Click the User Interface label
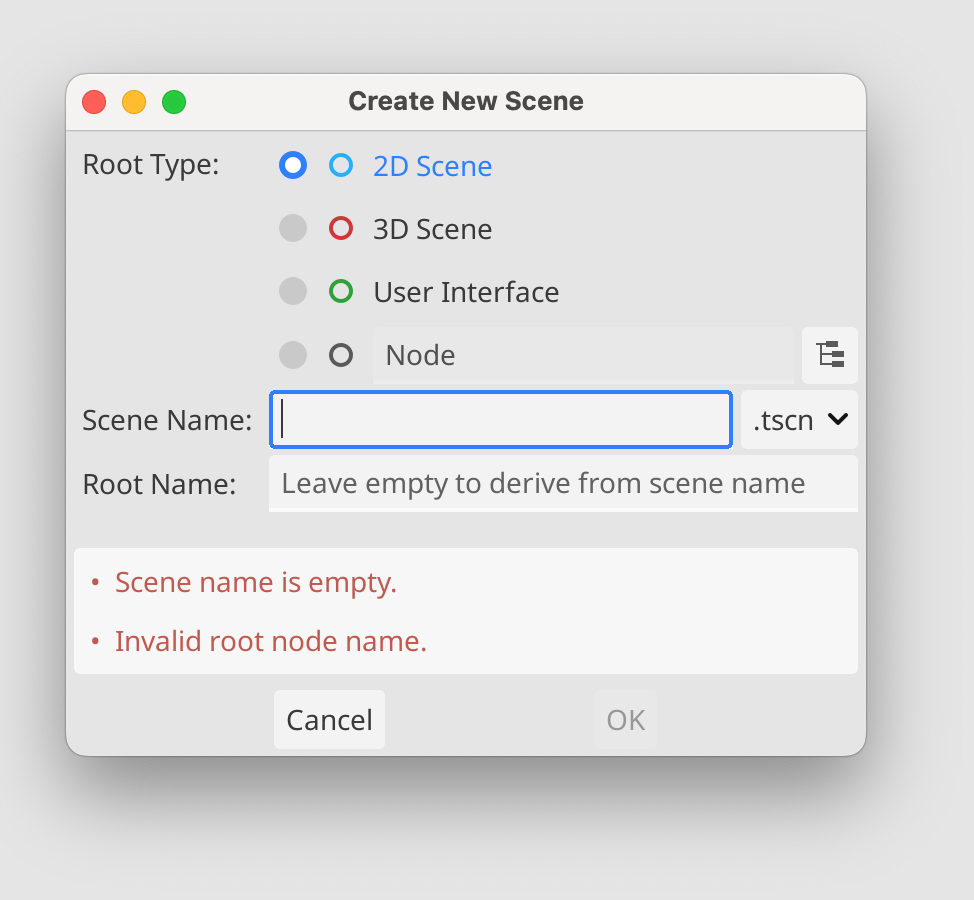Image resolution: width=974 pixels, height=900 pixels. click(466, 292)
